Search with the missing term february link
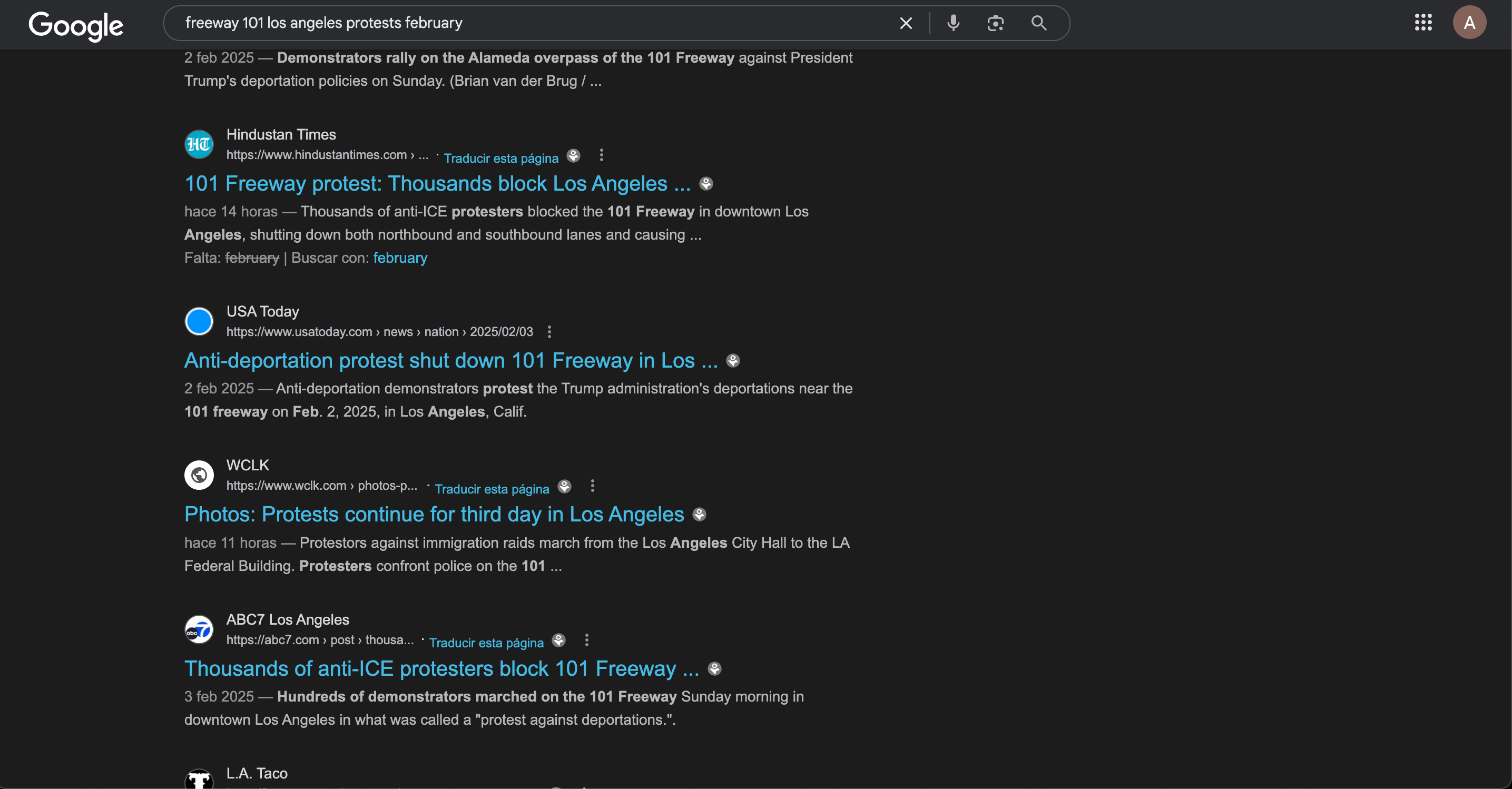The height and width of the screenshot is (789, 1512). click(400, 258)
